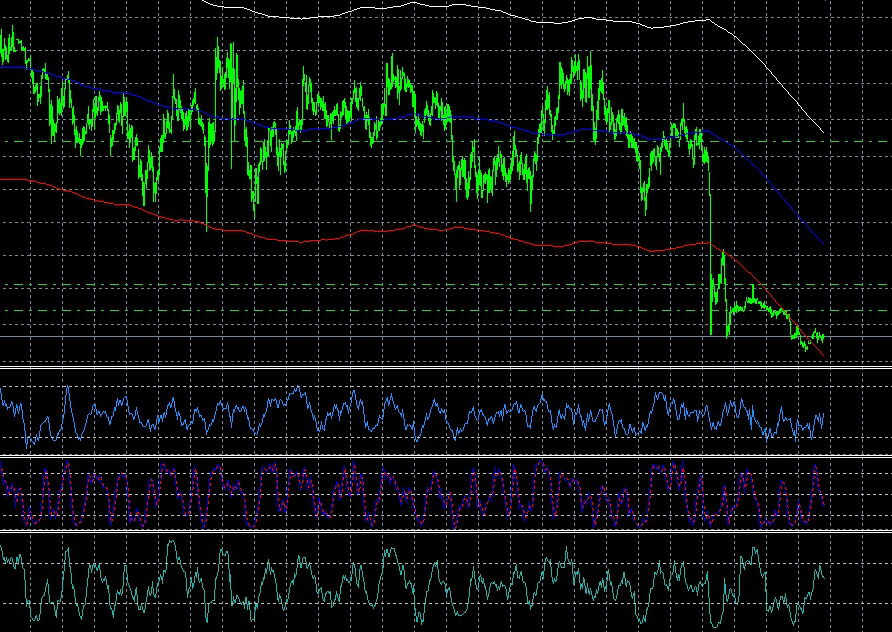This screenshot has width=892, height=632.
Task: Click empty black area right of price chart
Action: (858, 200)
